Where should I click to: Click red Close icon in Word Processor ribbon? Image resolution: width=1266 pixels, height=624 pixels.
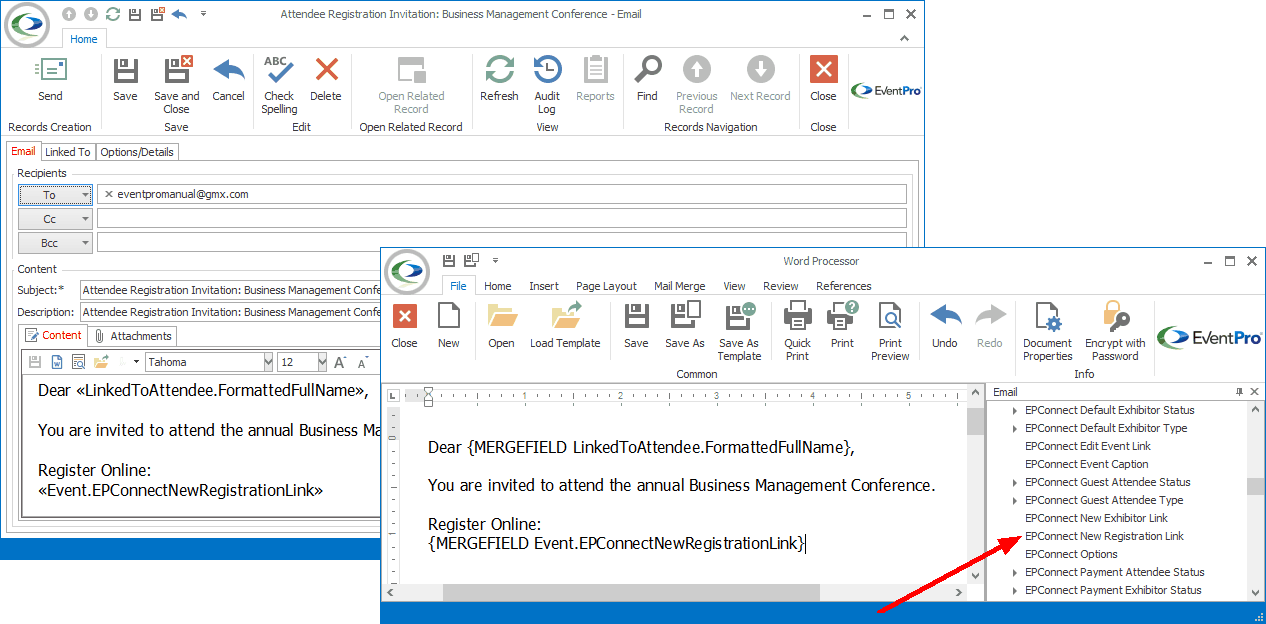(405, 317)
